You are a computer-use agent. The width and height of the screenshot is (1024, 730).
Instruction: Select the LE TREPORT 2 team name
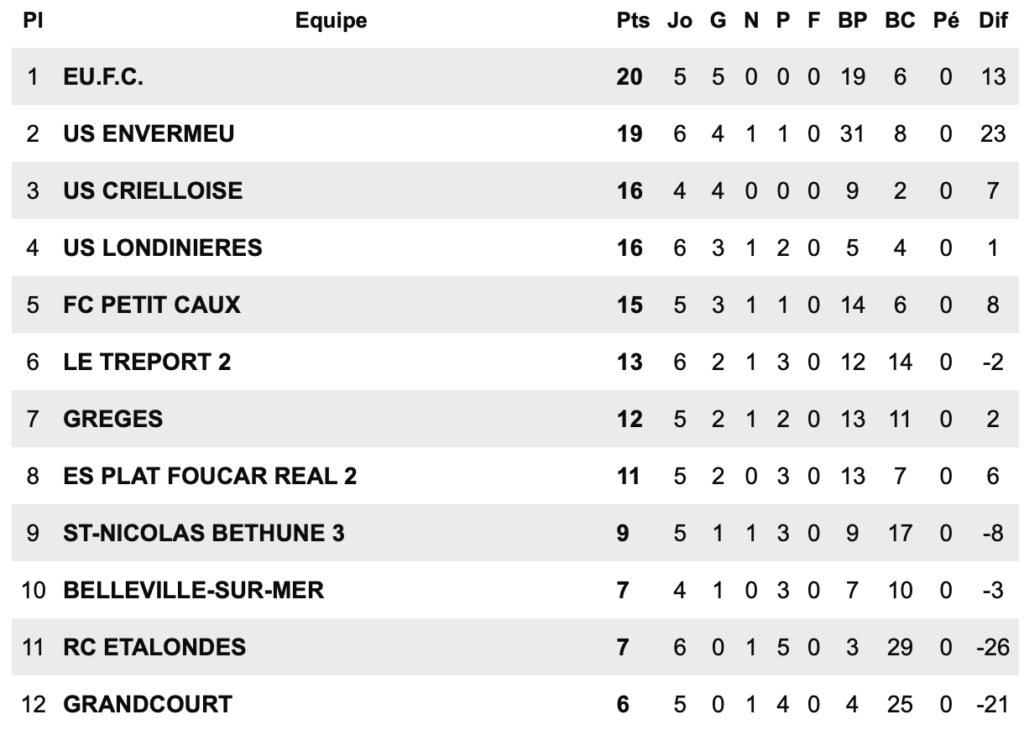tap(147, 362)
